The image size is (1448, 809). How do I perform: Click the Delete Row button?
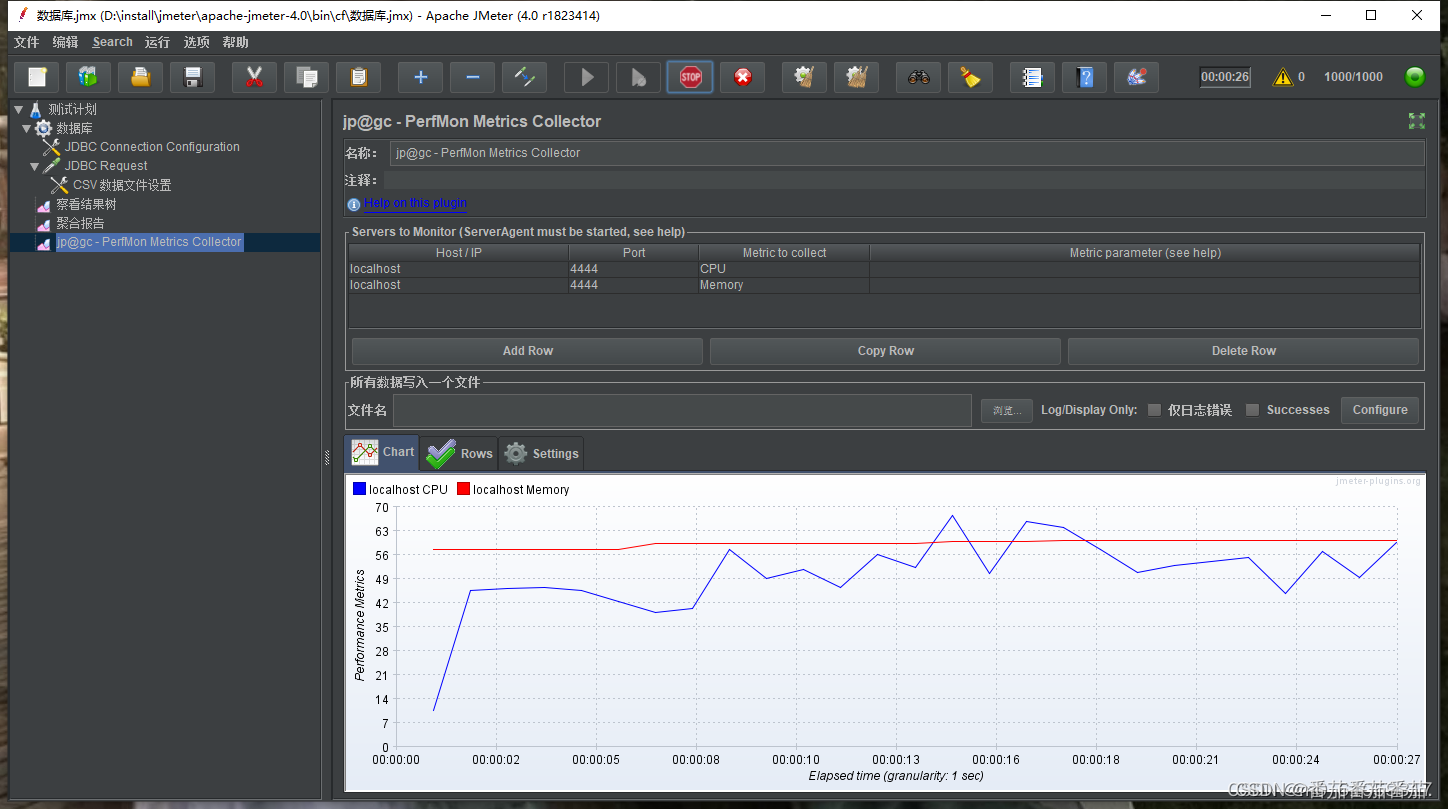click(1243, 351)
